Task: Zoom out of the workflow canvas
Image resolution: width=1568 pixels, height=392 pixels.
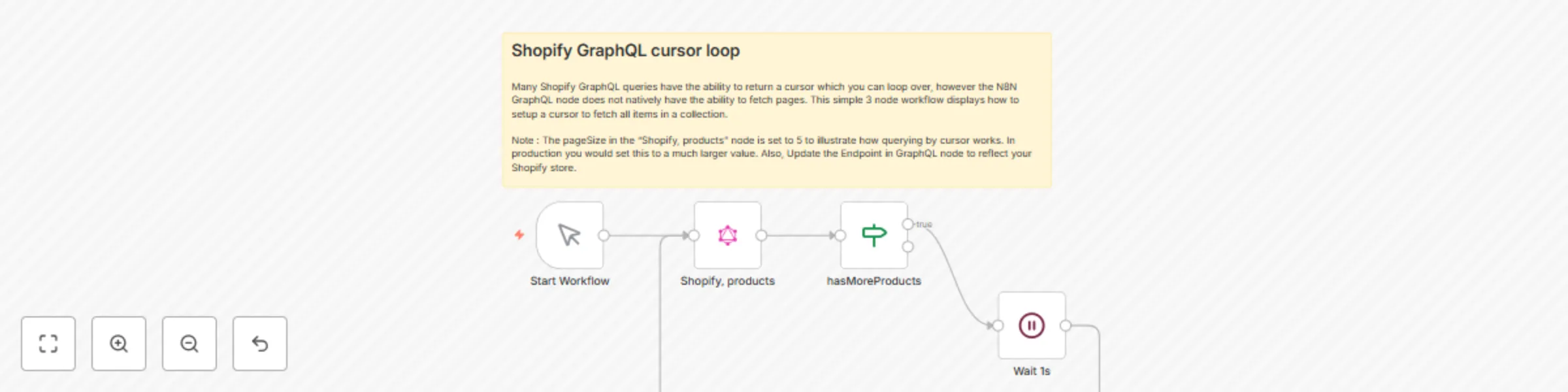Action: point(189,344)
